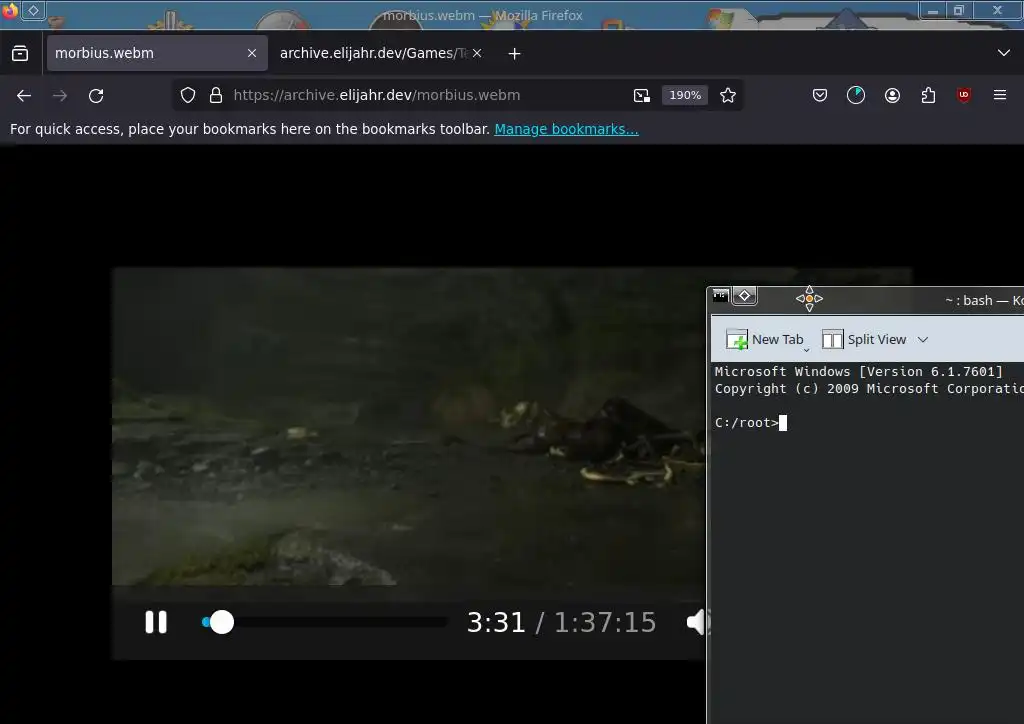
Task: Open the uBlock Origin popup
Action: click(964, 95)
